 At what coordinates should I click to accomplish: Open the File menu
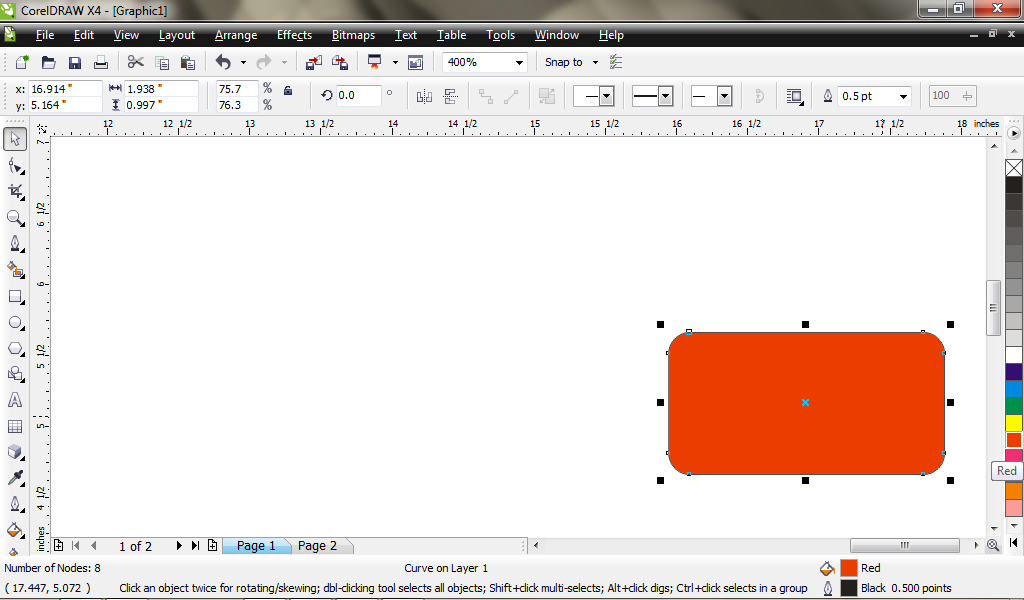pyautogui.click(x=44, y=35)
